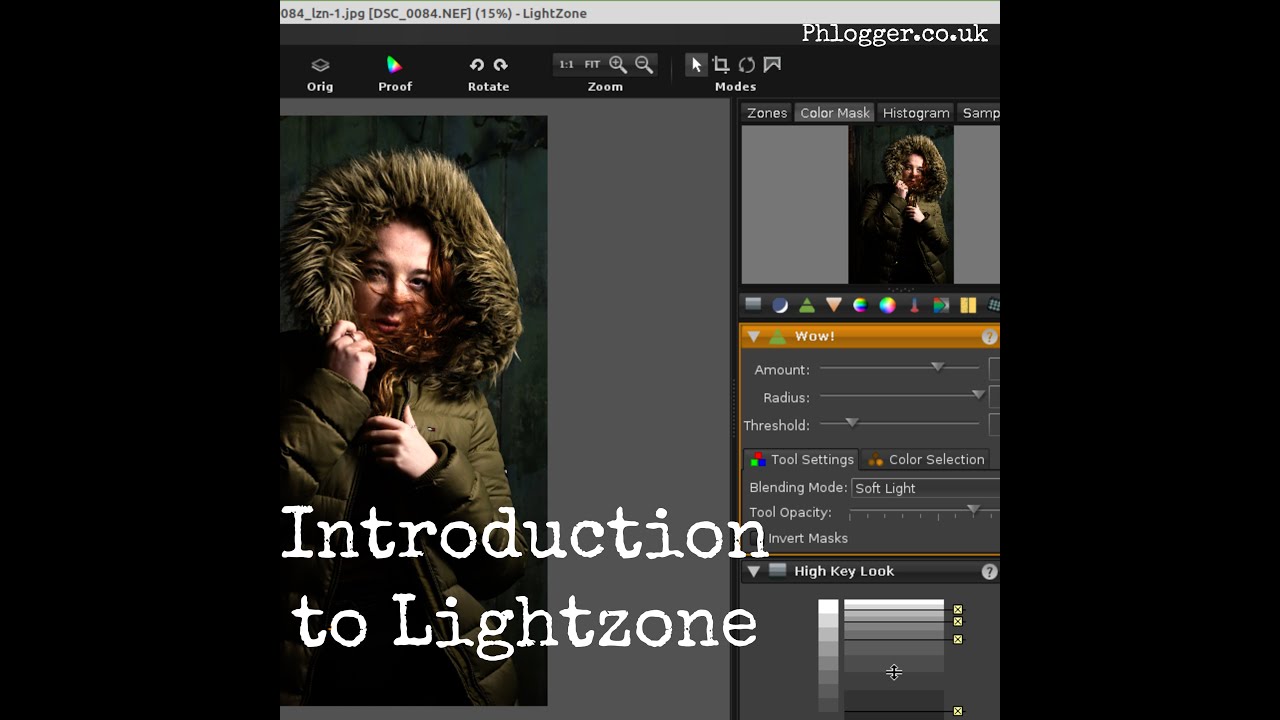Show the original image with Orig
This screenshot has height=720, width=1280.
320,74
